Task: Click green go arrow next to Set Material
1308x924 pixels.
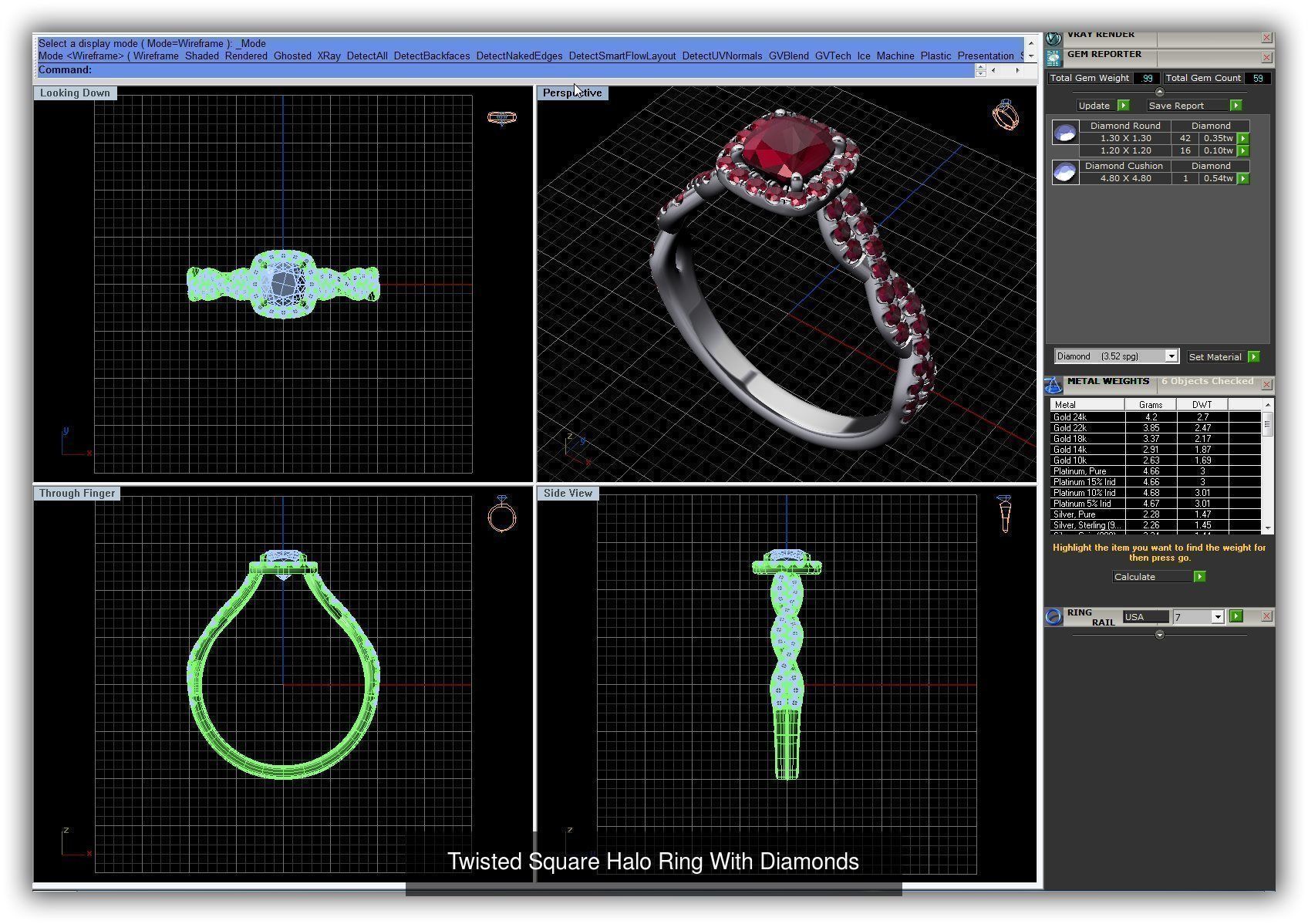Action: point(1253,357)
